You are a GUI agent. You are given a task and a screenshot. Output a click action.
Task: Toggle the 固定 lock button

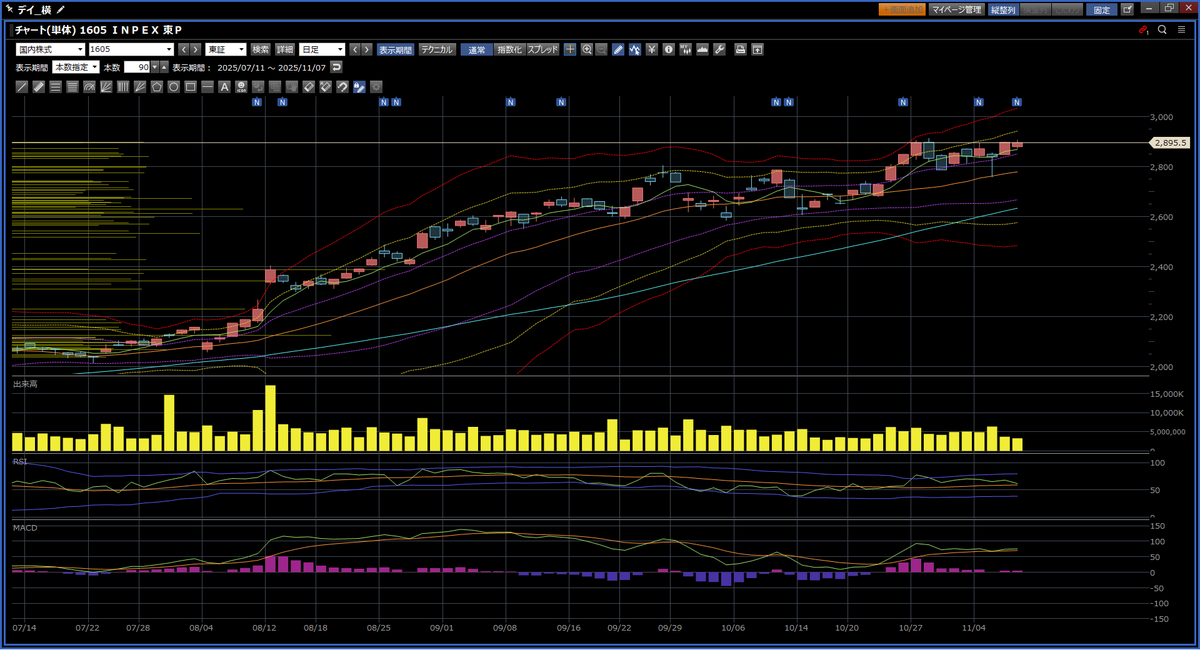pyautogui.click(x=1101, y=9)
